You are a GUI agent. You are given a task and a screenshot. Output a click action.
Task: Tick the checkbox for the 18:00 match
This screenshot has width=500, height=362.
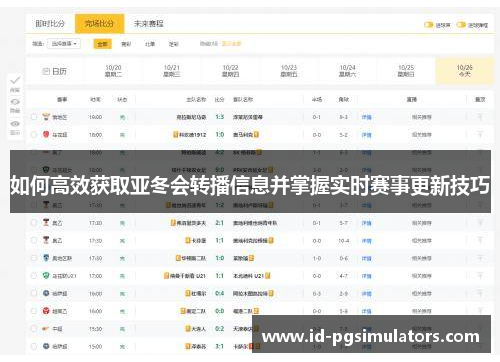point(34,134)
